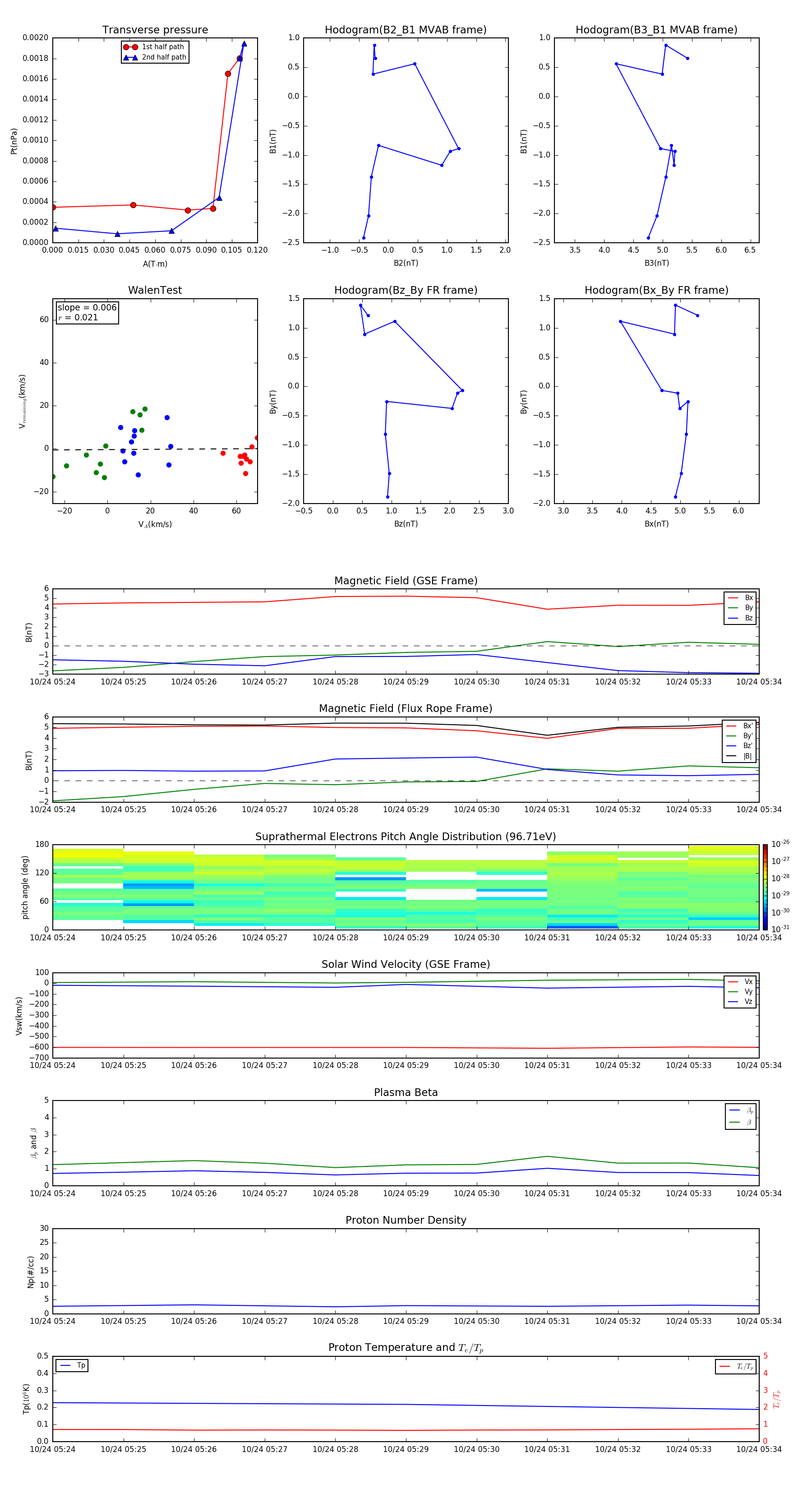
Task: Select the Bz legend entry in GSE magnetic field
Action: coord(740,619)
